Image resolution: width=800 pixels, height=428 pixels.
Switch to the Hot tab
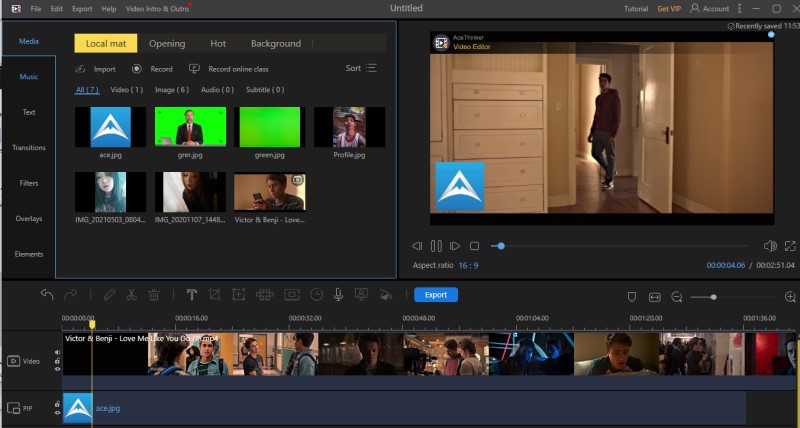tap(218, 43)
